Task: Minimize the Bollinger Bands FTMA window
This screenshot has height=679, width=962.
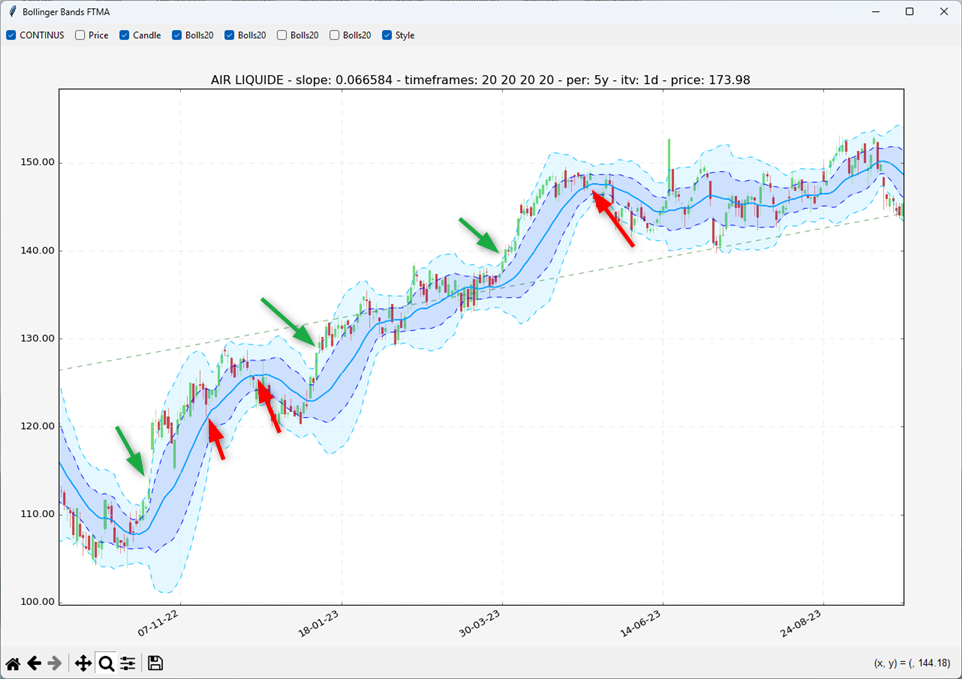Action: (x=876, y=12)
